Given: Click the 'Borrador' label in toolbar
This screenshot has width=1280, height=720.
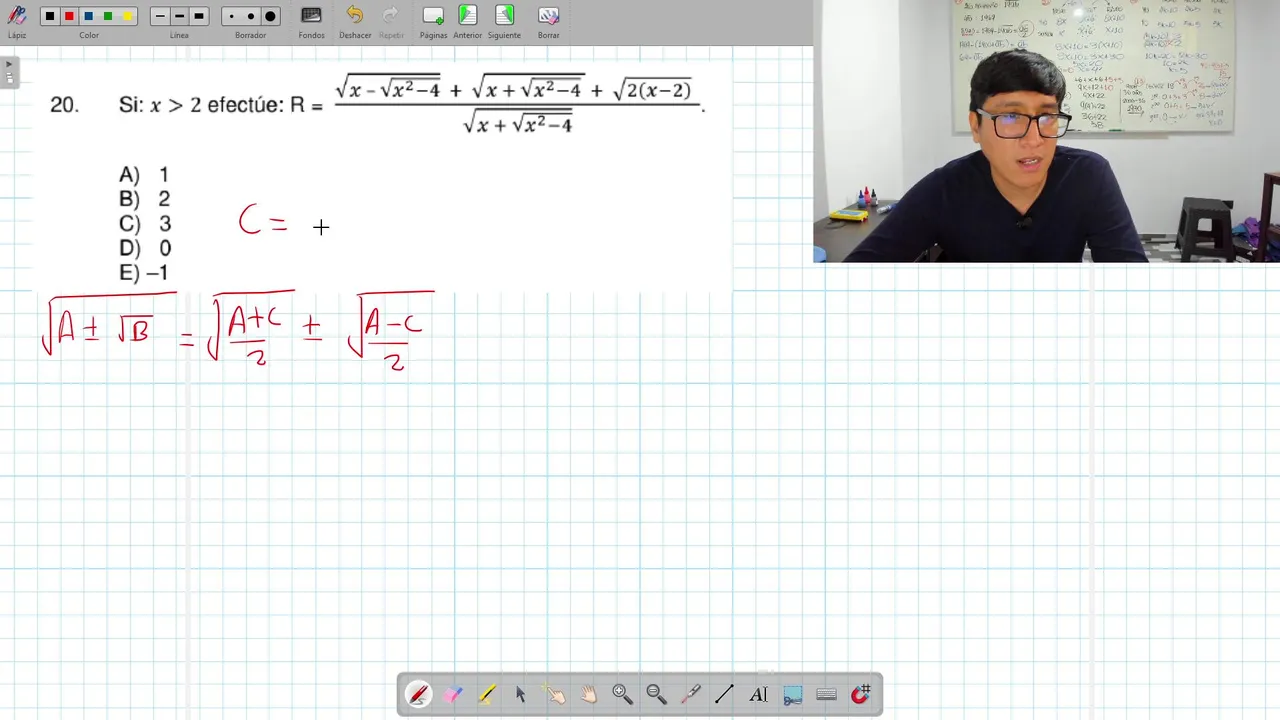Looking at the screenshot, I should click(250, 35).
